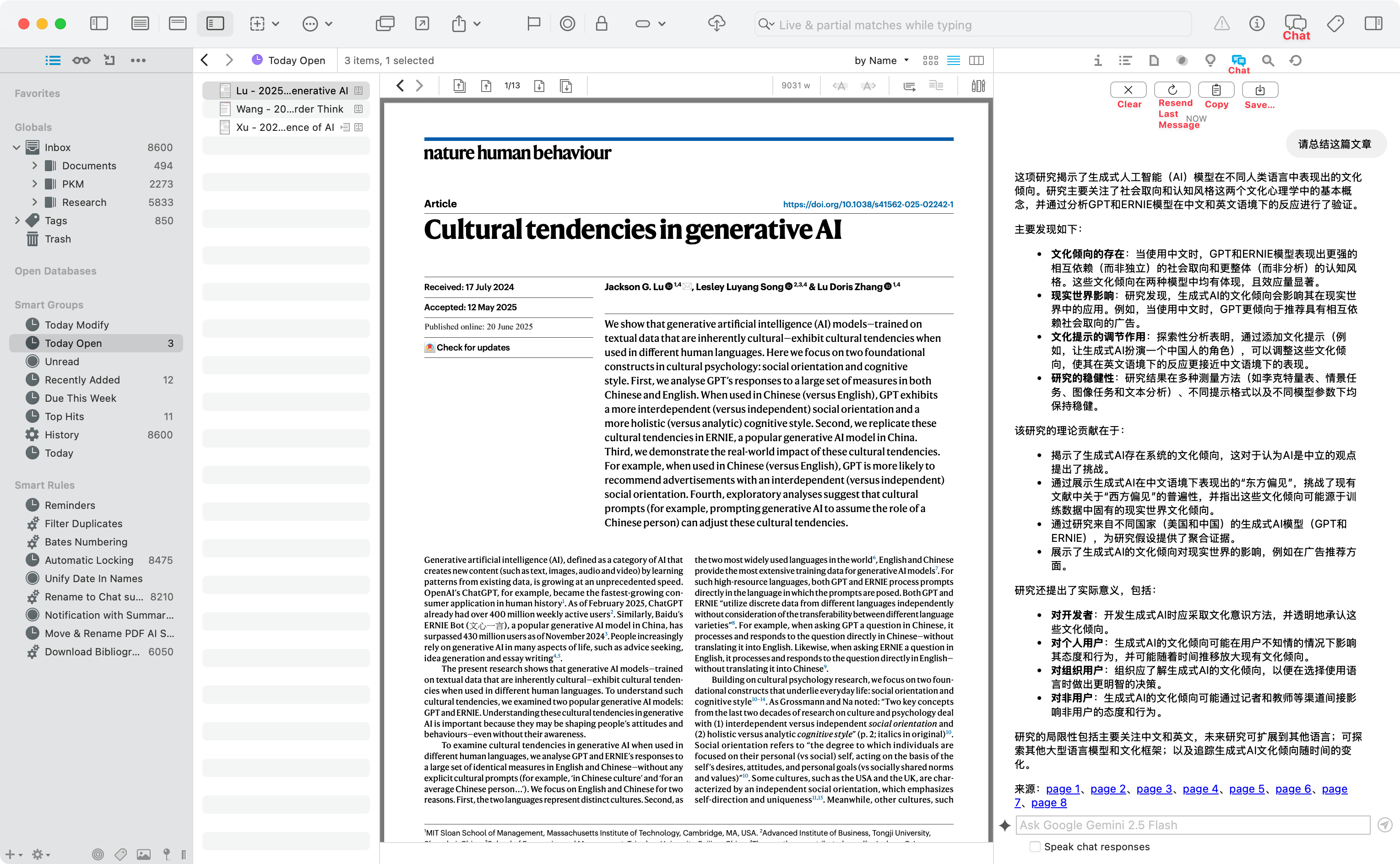Click the cloud sync icon
The height and width of the screenshot is (864, 1400).
click(x=716, y=23)
